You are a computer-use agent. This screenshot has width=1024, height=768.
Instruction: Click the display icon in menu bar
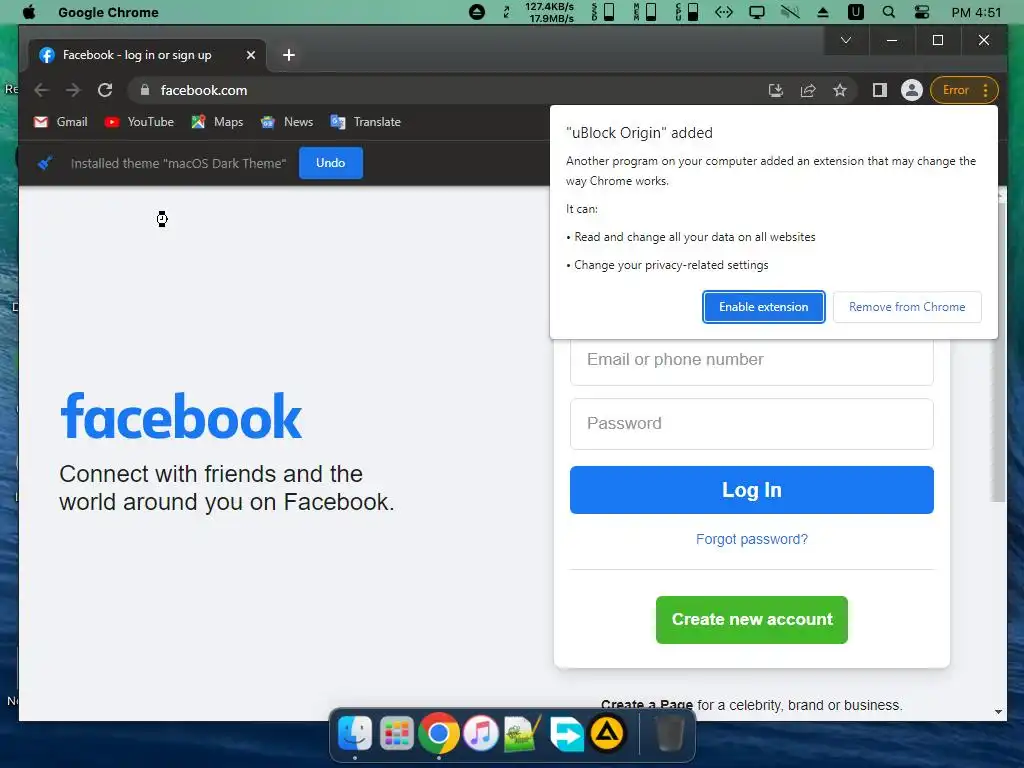point(757,12)
